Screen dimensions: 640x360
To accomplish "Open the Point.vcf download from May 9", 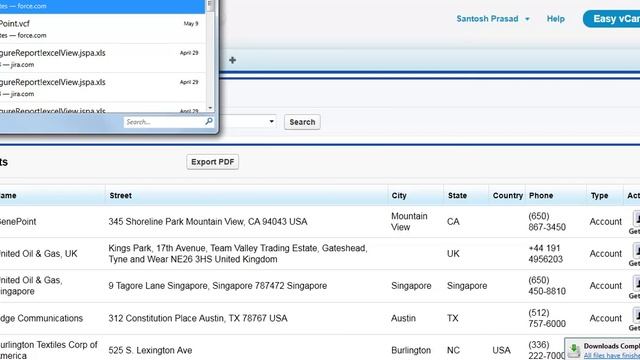I will coord(102,29).
